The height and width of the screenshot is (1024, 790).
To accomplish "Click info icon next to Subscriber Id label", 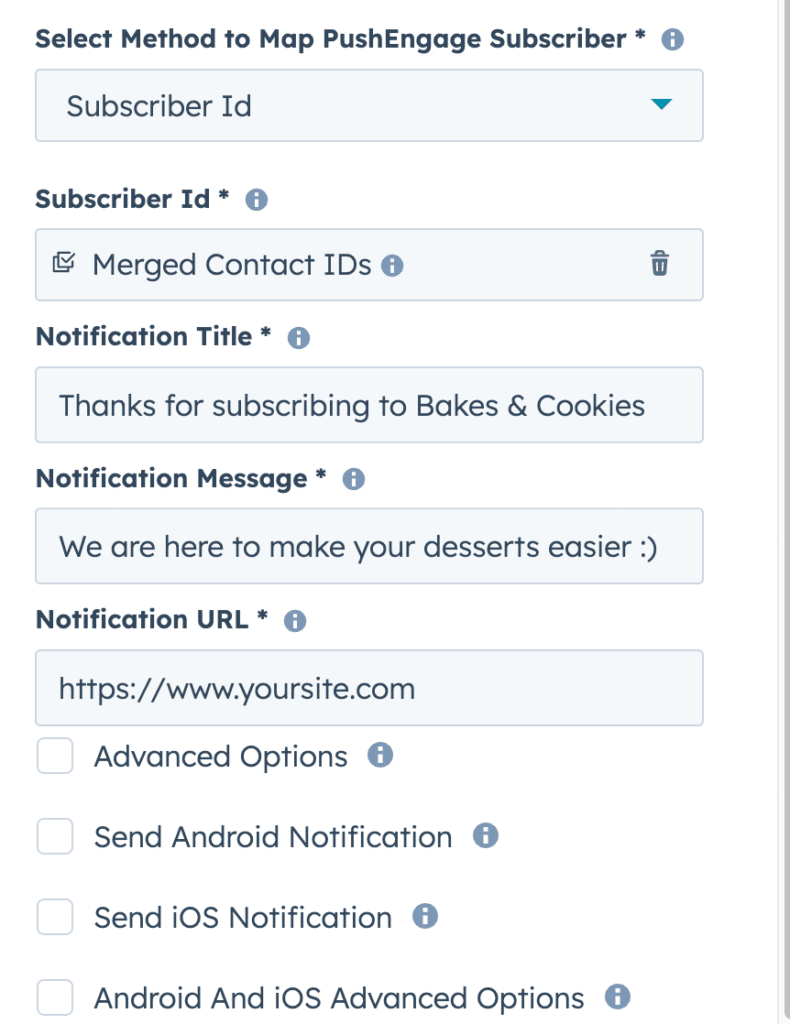I will click(x=257, y=199).
